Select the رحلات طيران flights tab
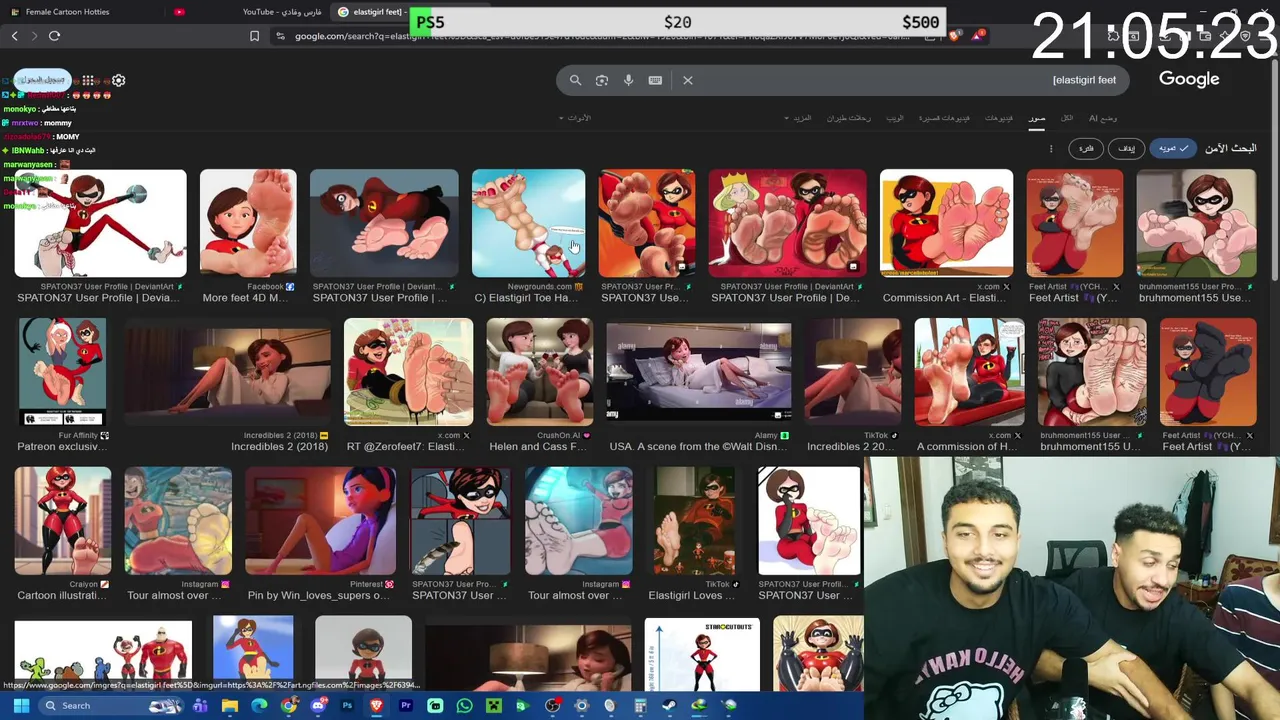The width and height of the screenshot is (1280, 720). tap(848, 118)
